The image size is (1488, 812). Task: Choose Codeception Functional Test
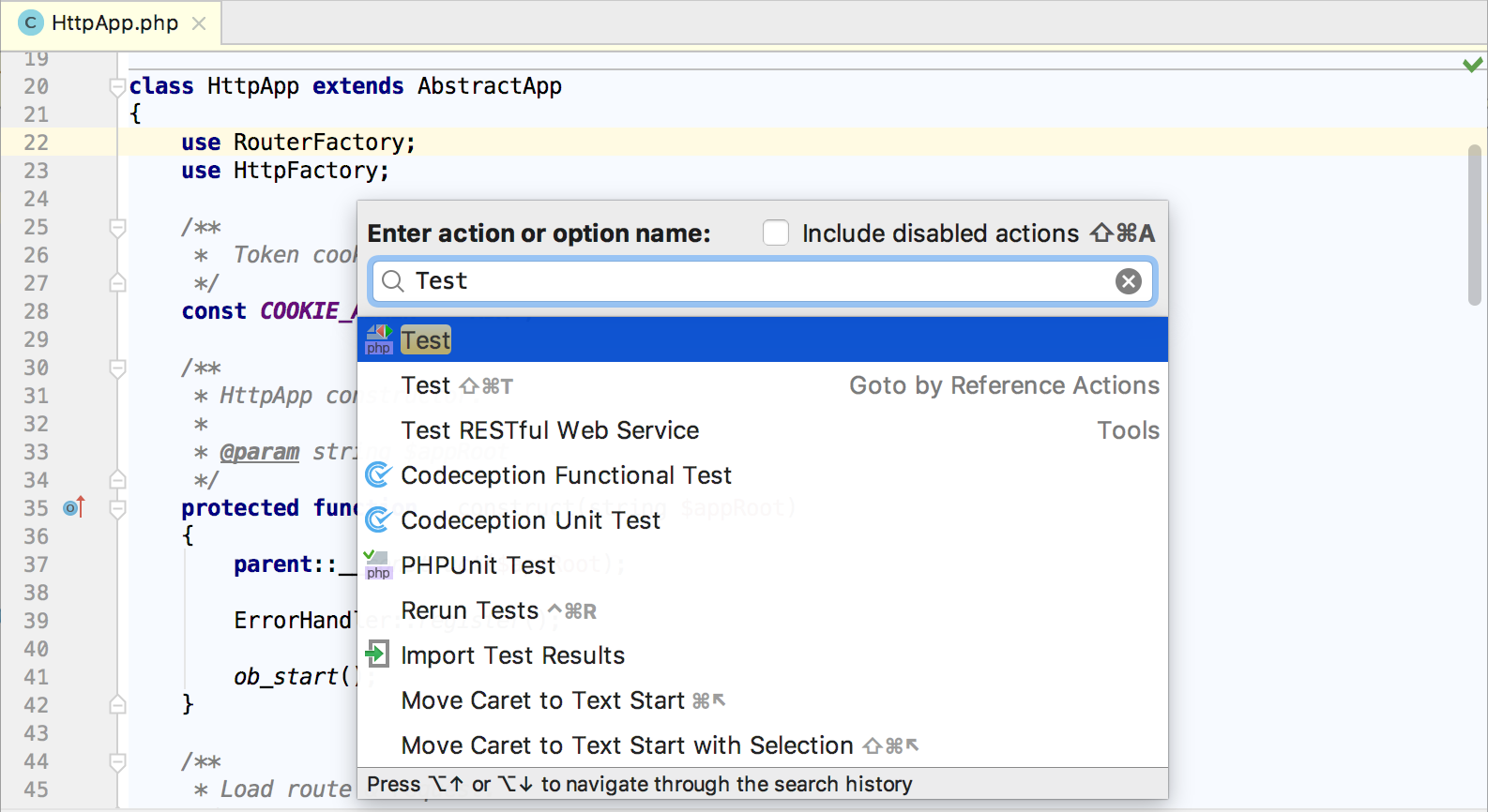[x=763, y=475]
